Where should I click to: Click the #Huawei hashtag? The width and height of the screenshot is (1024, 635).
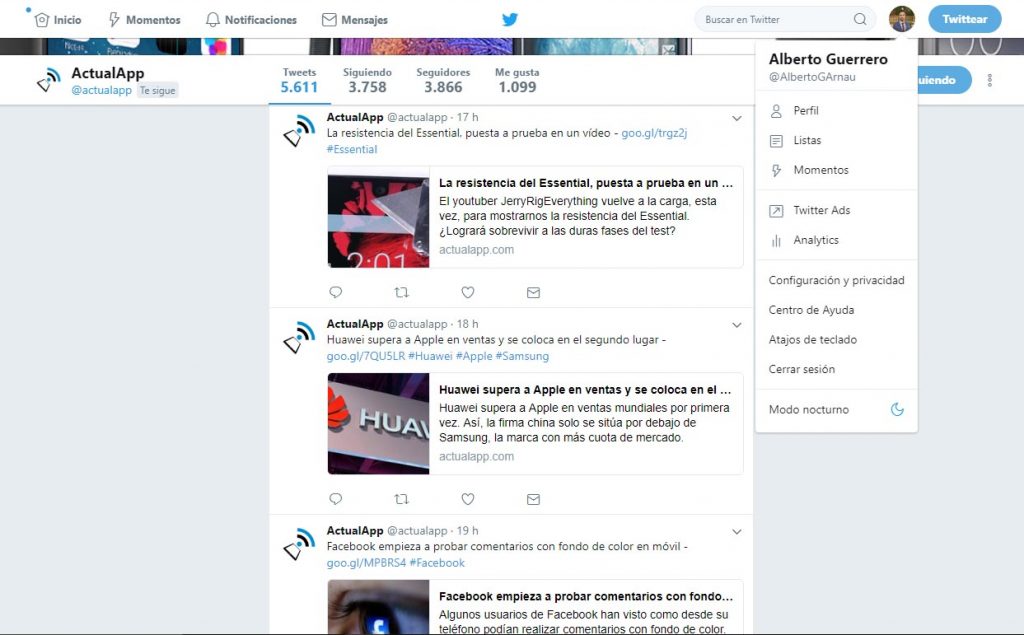tap(430, 356)
